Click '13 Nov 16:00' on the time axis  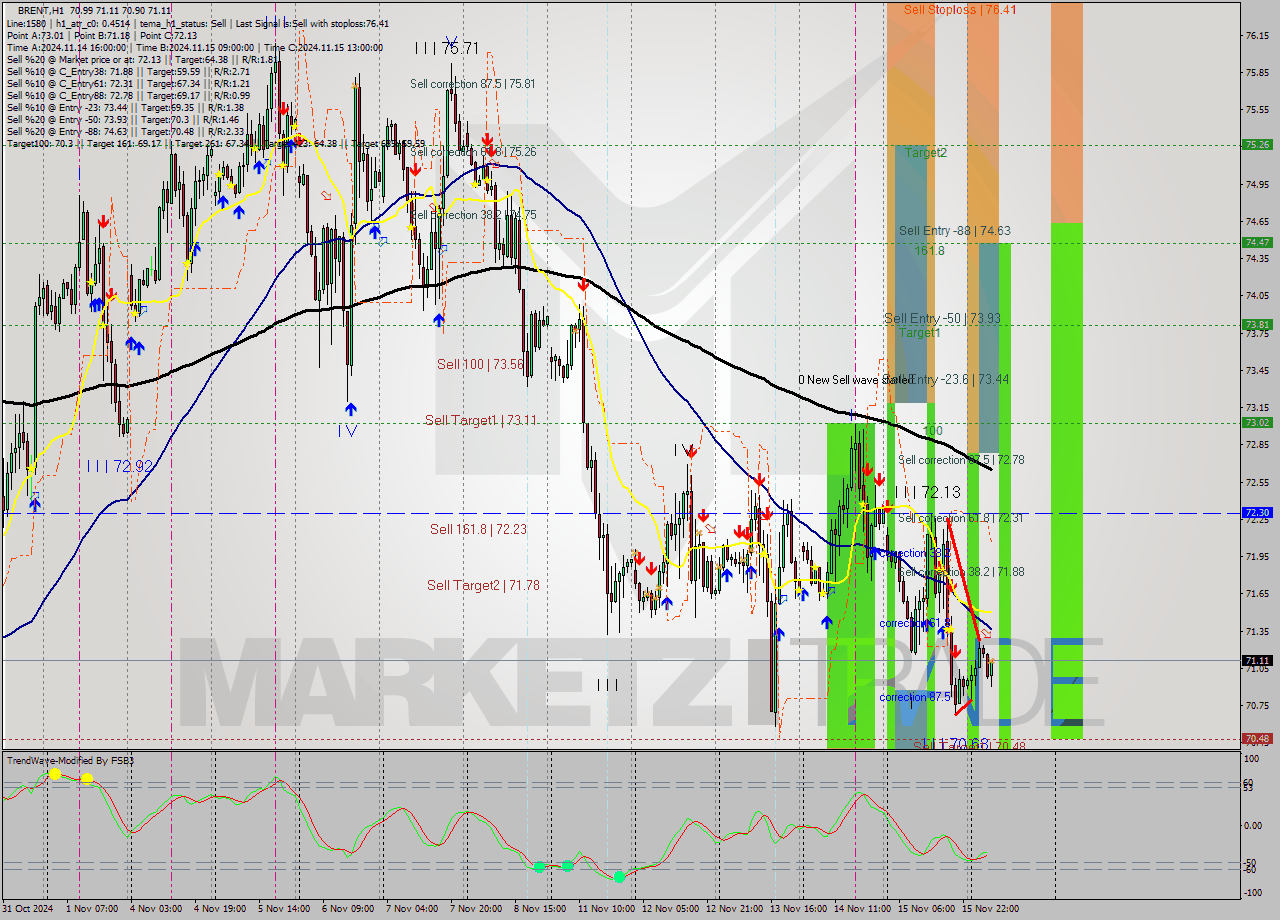798,909
